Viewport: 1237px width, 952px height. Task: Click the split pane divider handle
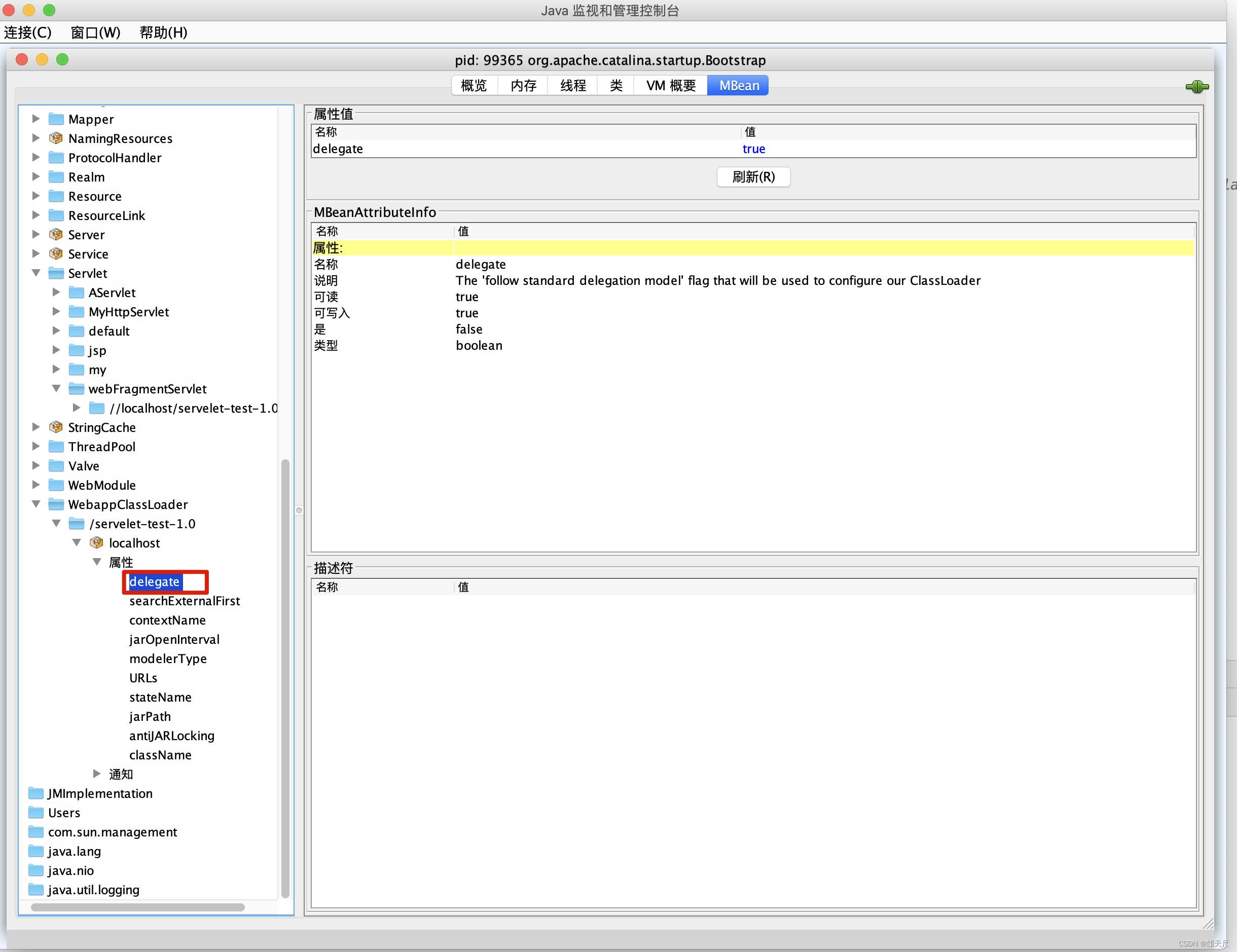pos(299,510)
